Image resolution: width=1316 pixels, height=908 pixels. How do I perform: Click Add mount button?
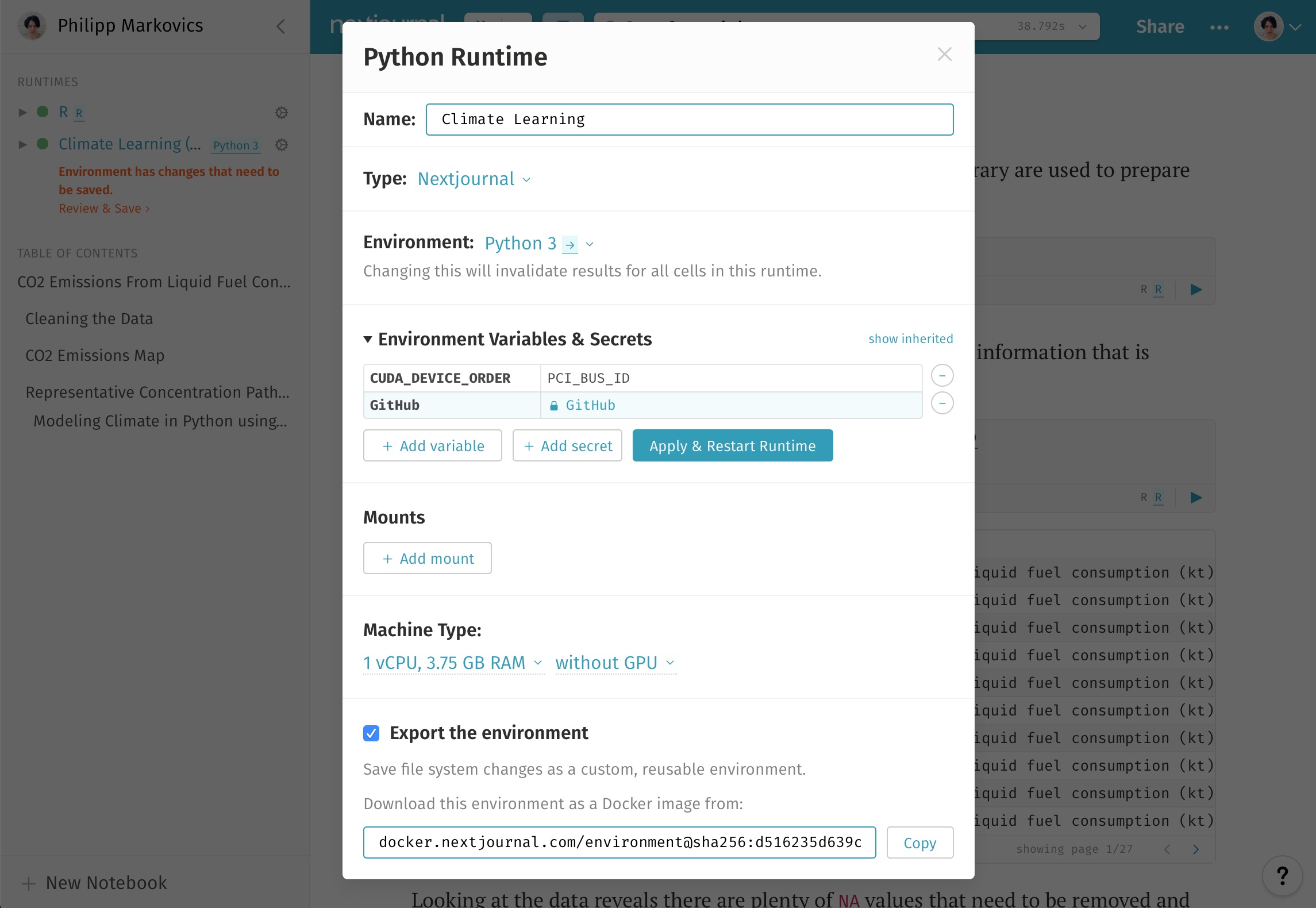[x=428, y=559]
